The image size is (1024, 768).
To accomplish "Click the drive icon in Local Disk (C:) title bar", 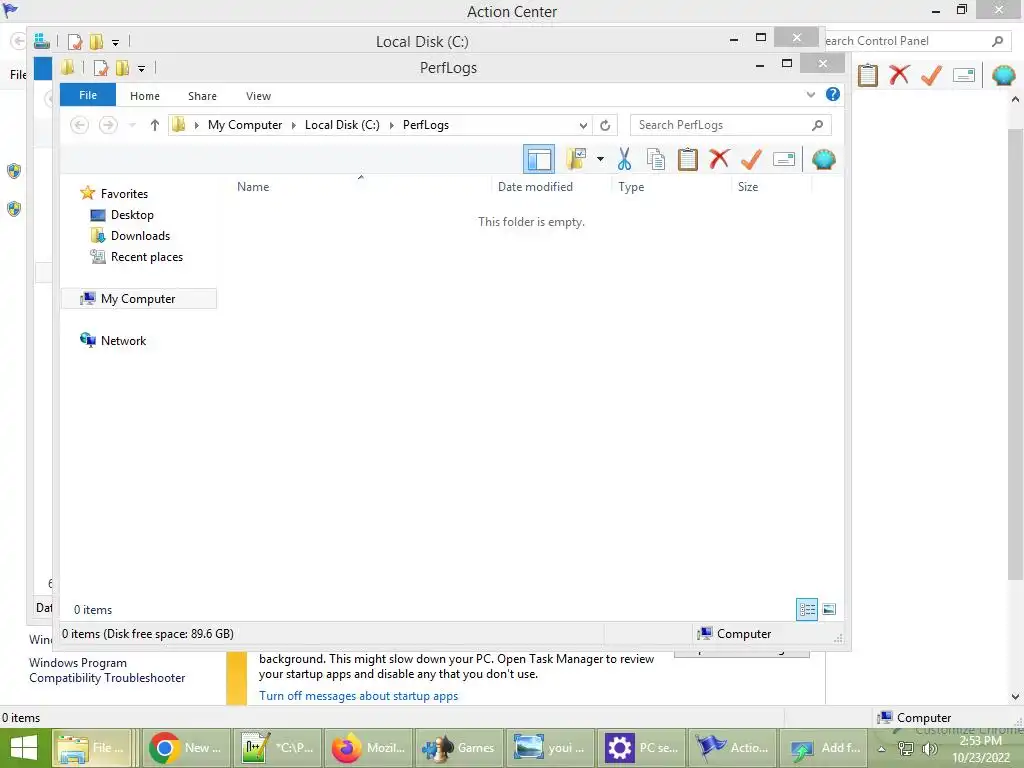I will [x=42, y=41].
